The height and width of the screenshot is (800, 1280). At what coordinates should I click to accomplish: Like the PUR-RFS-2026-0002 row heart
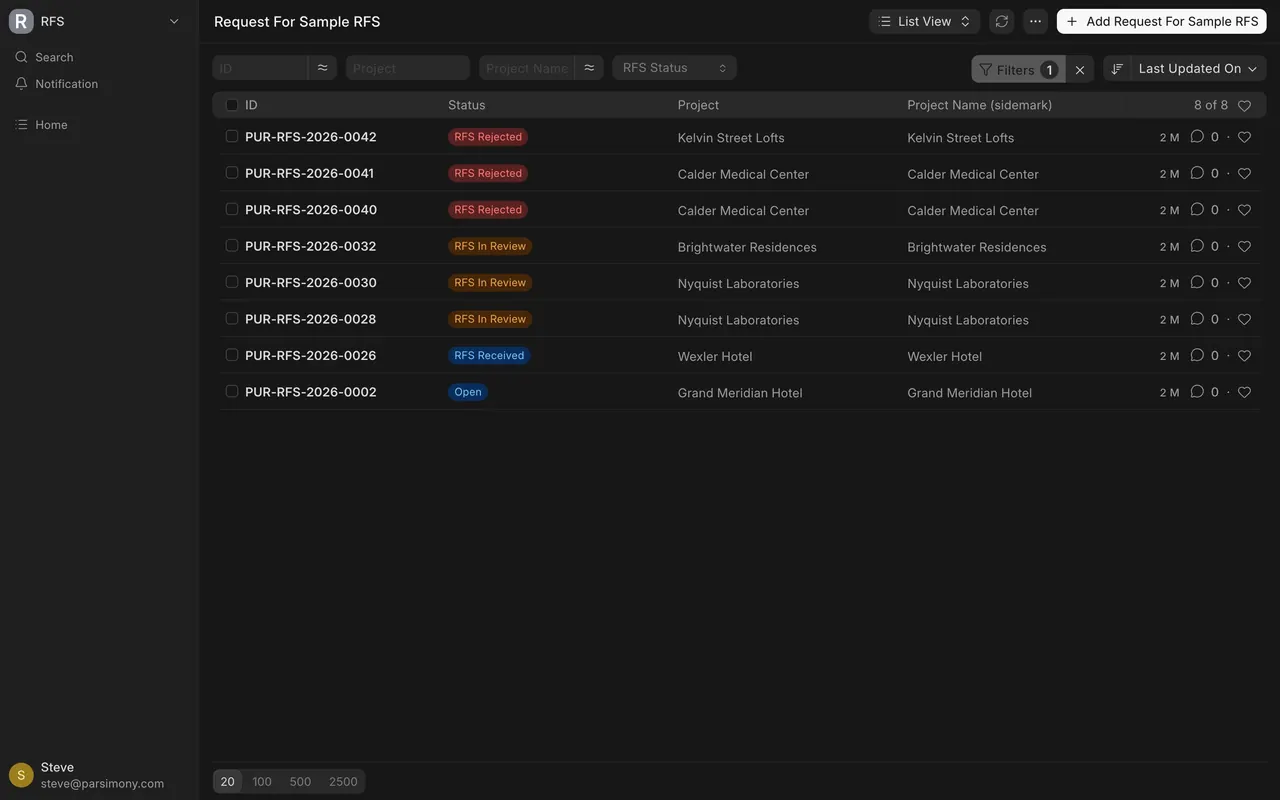click(x=1244, y=393)
